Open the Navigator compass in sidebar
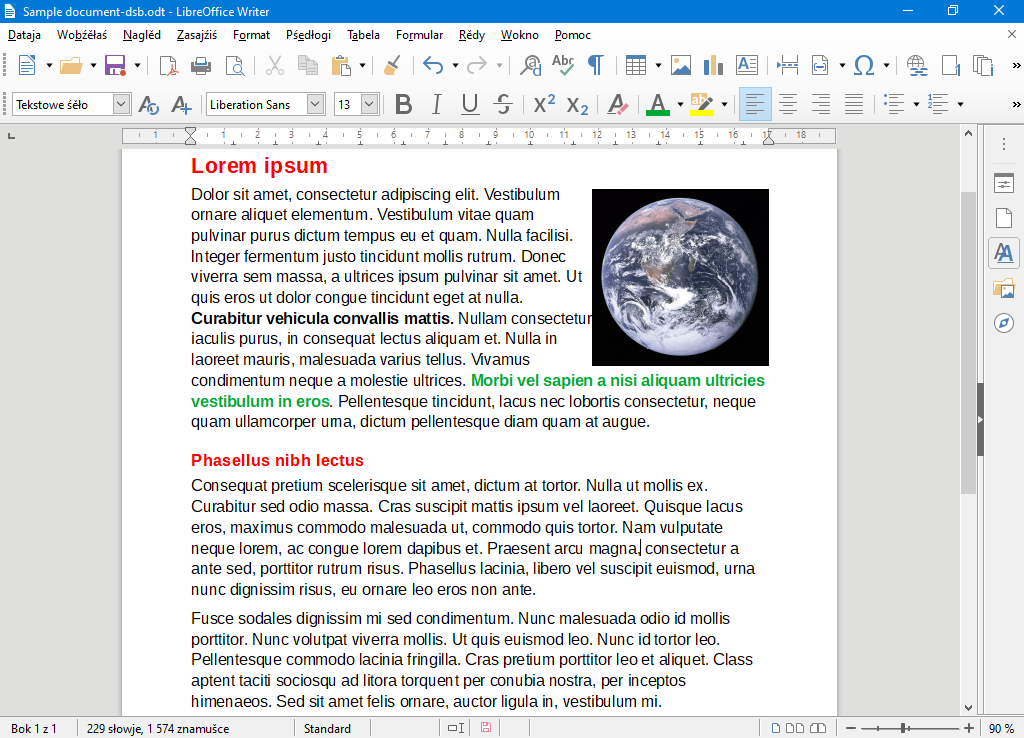The image size is (1024, 738). coord(1004,323)
